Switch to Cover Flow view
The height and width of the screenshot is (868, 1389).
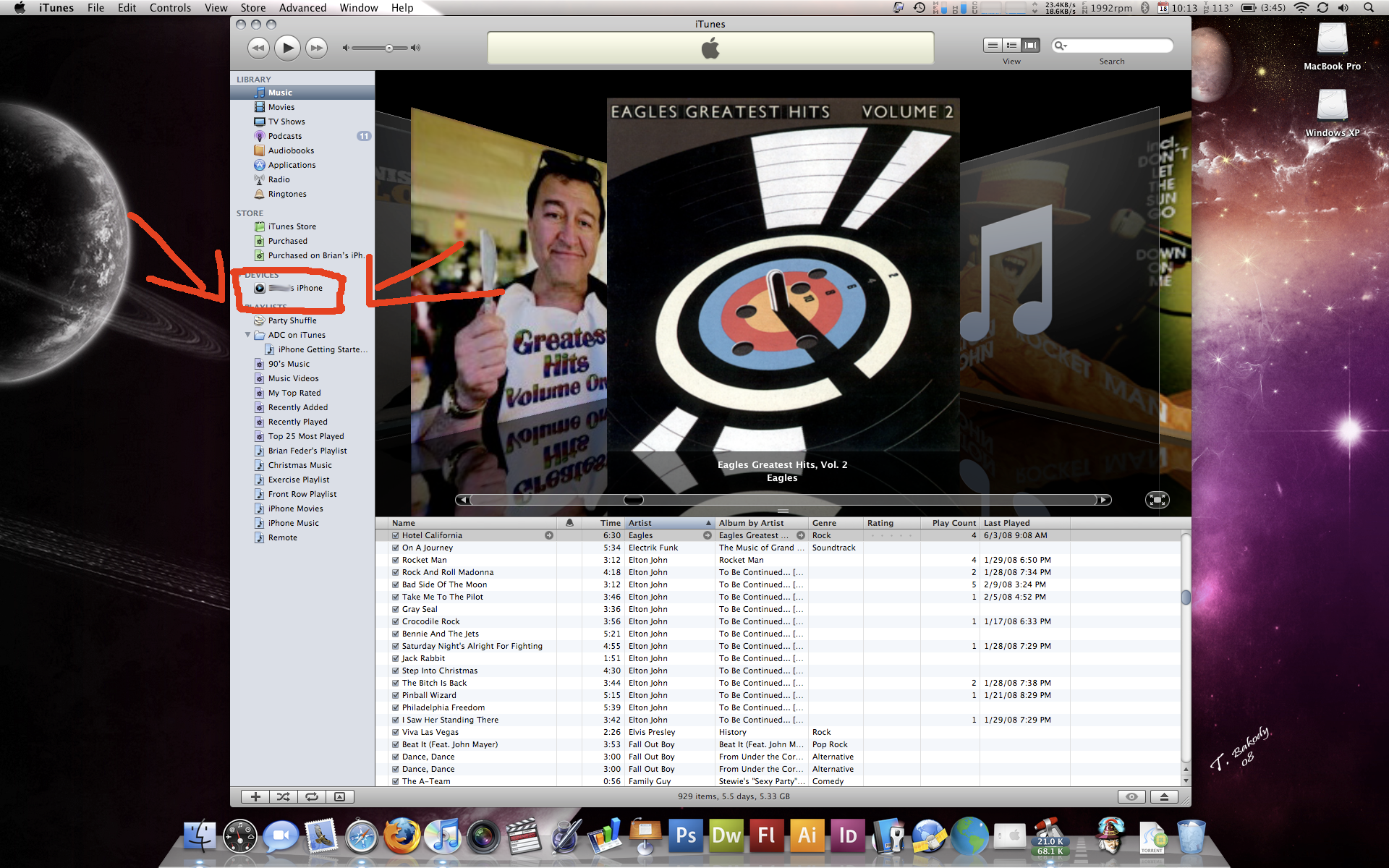1030,45
